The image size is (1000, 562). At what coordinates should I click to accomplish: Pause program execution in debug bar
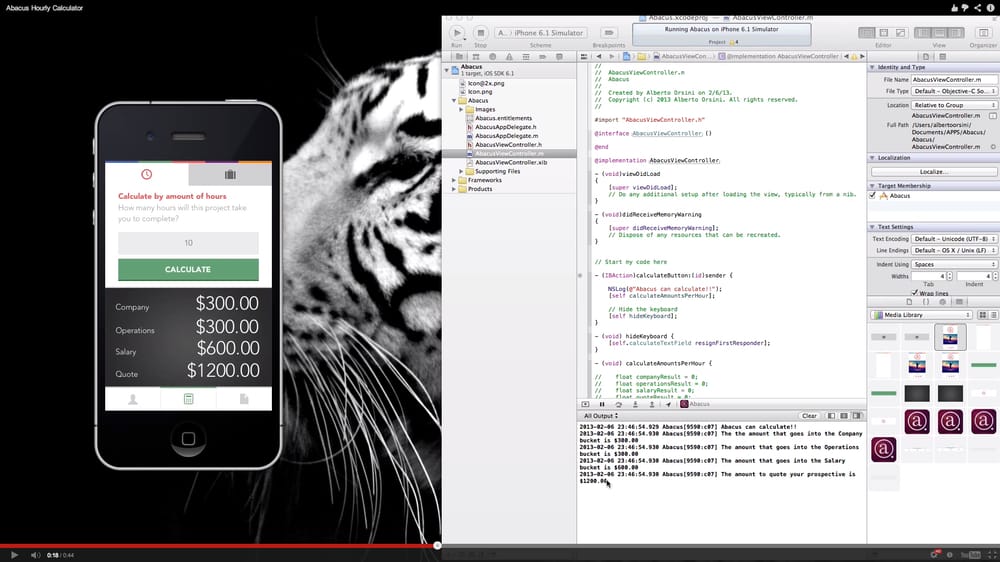pyautogui.click(x=602, y=404)
